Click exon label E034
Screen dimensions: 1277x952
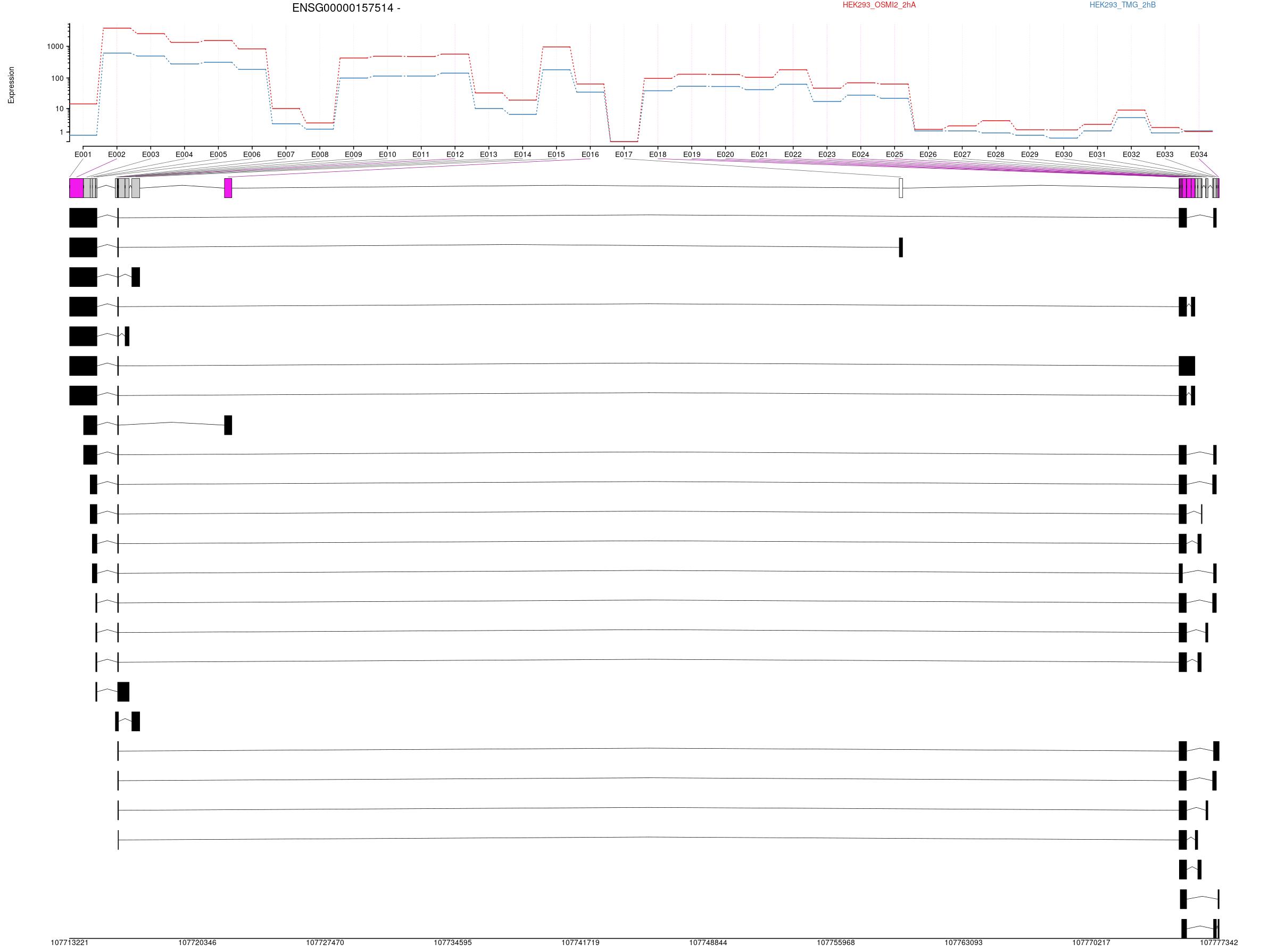(1199, 154)
